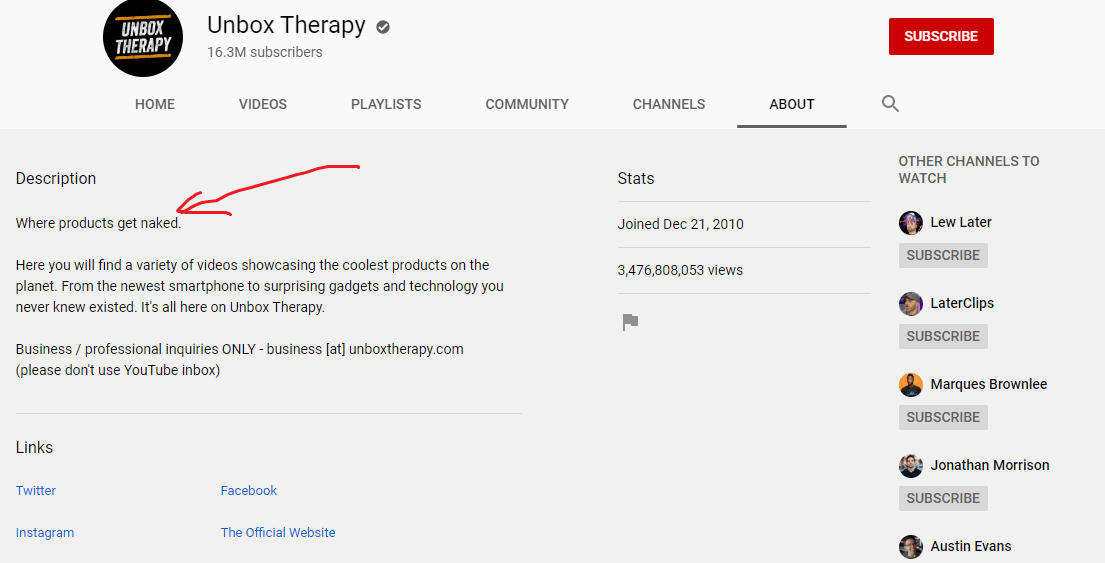Subscribe to Unbox Therapy with red button
The width and height of the screenshot is (1105, 563).
point(941,37)
